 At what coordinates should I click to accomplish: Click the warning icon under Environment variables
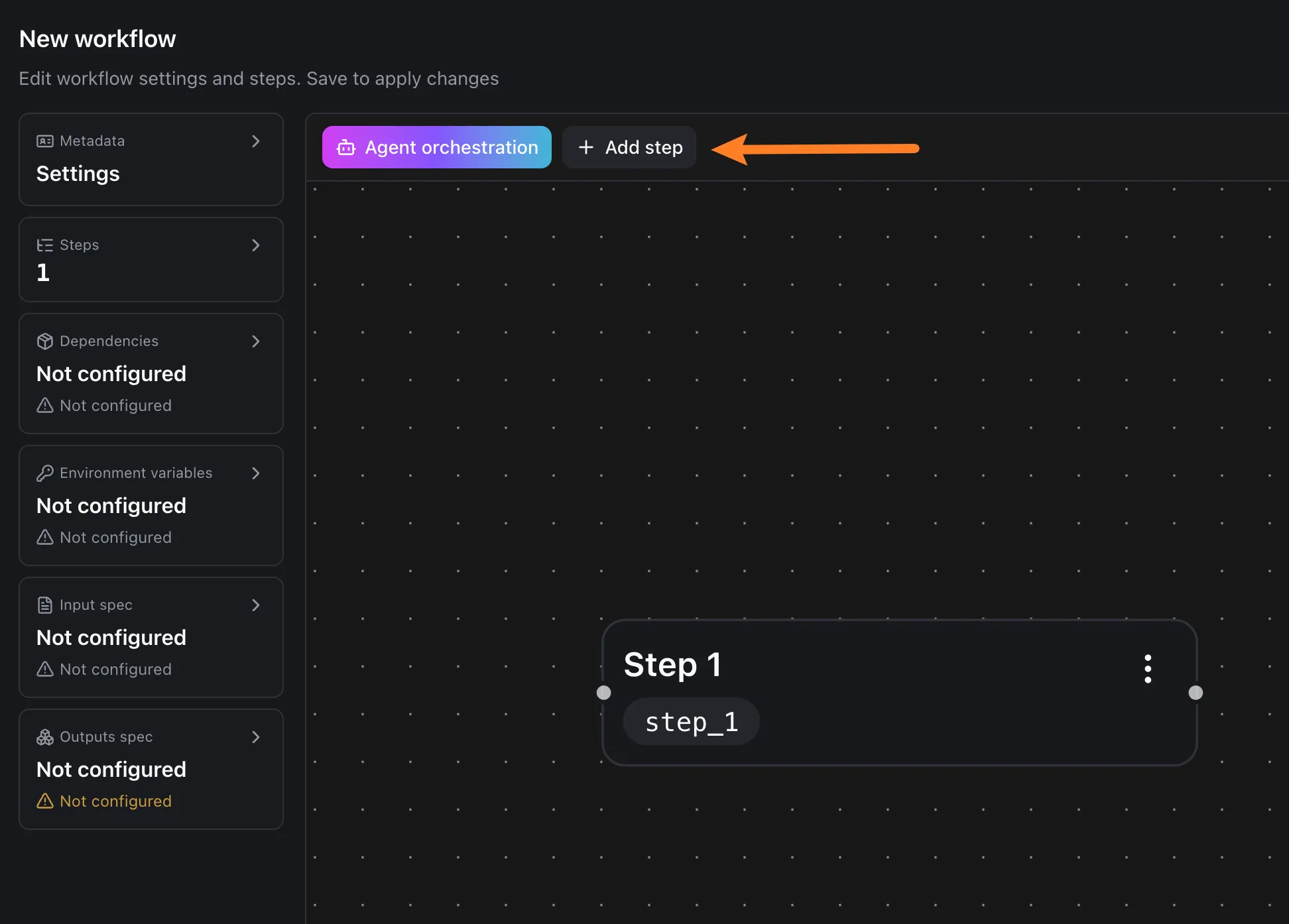coord(44,537)
